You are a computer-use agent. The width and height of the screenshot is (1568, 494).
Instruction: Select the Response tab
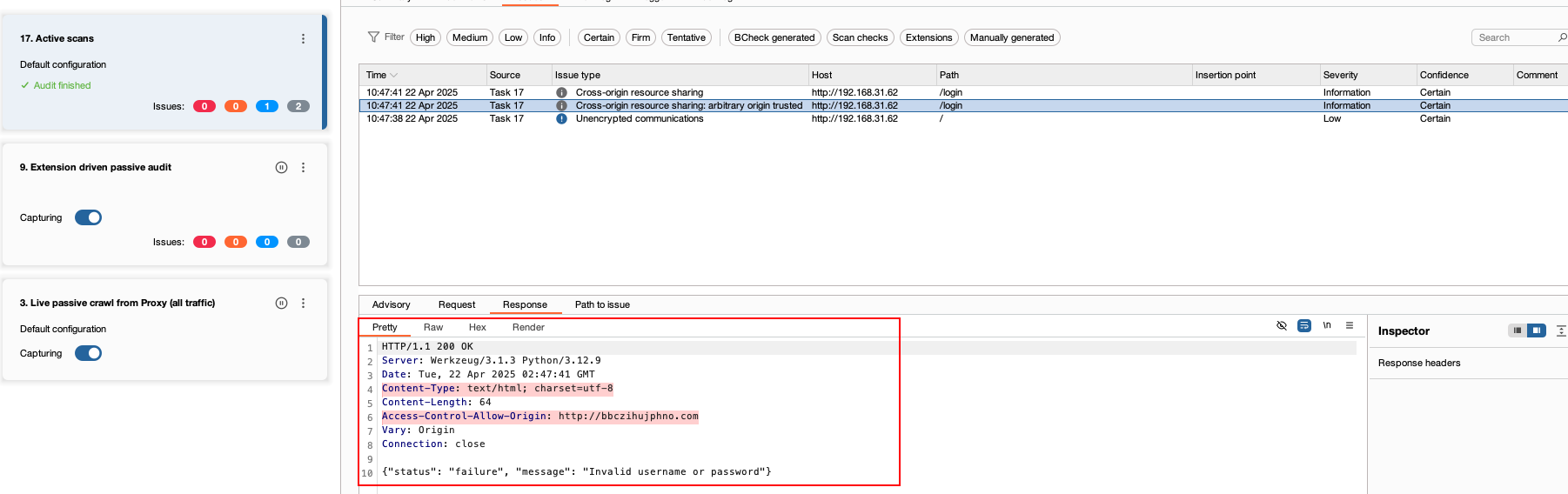(525, 304)
